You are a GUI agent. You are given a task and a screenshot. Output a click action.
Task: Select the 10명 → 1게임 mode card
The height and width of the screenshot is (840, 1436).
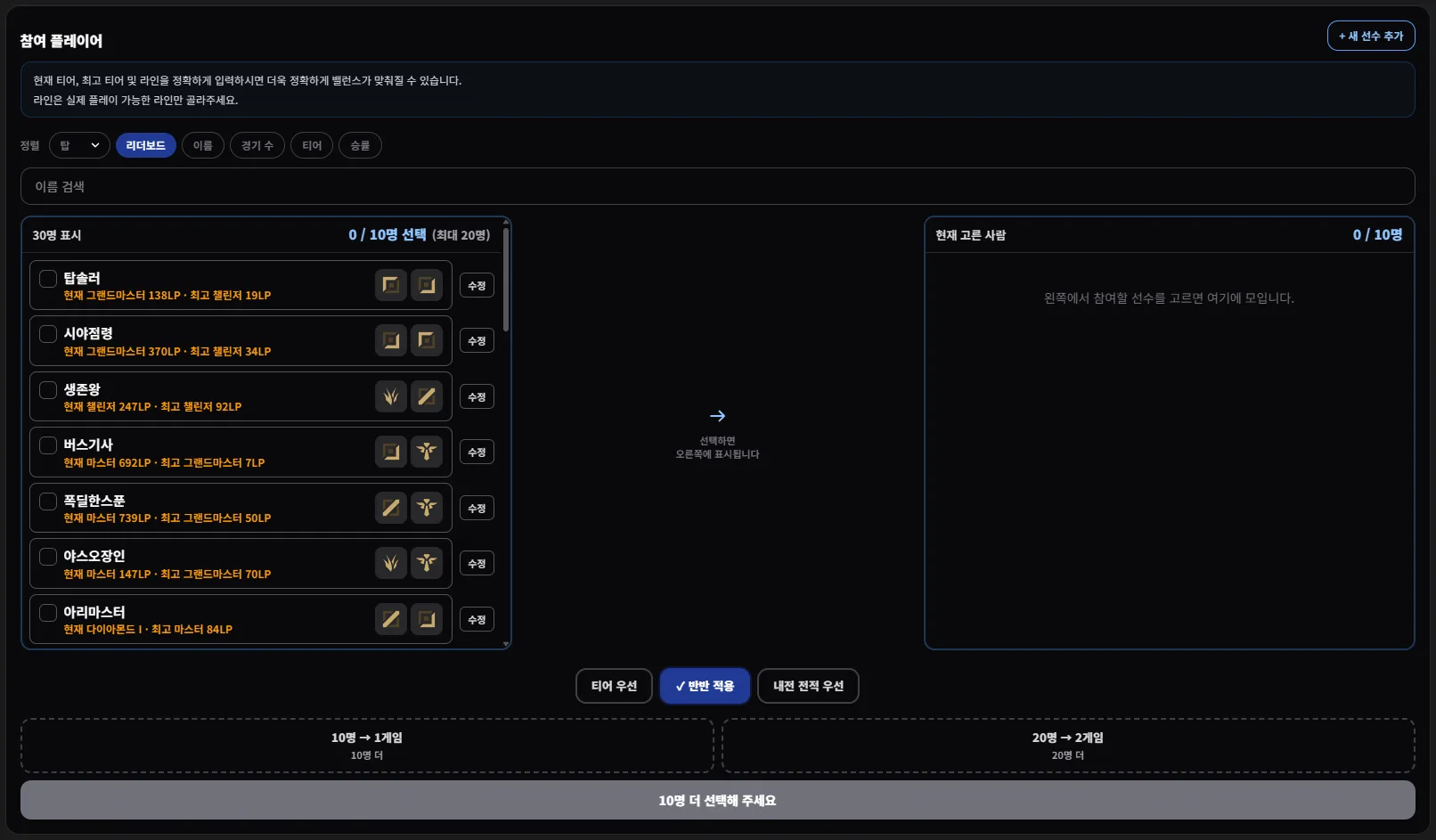click(x=367, y=746)
